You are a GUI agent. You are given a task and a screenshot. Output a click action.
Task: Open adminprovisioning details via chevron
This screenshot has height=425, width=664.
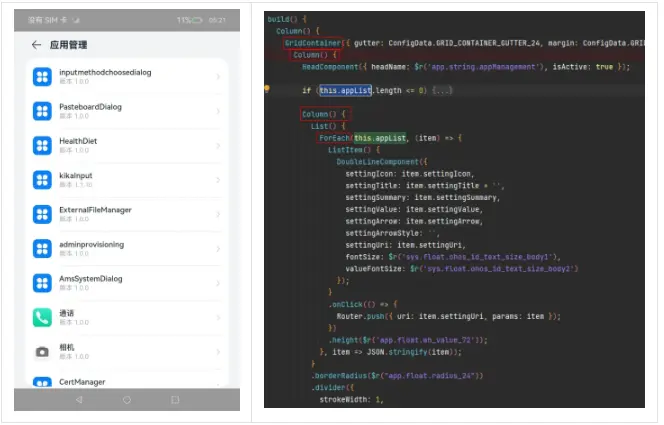[x=219, y=249]
